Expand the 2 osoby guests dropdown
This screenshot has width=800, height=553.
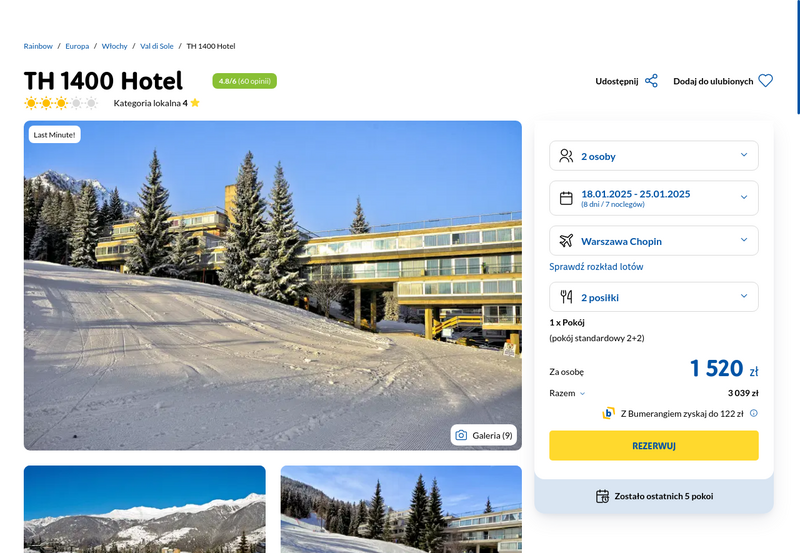(654, 156)
